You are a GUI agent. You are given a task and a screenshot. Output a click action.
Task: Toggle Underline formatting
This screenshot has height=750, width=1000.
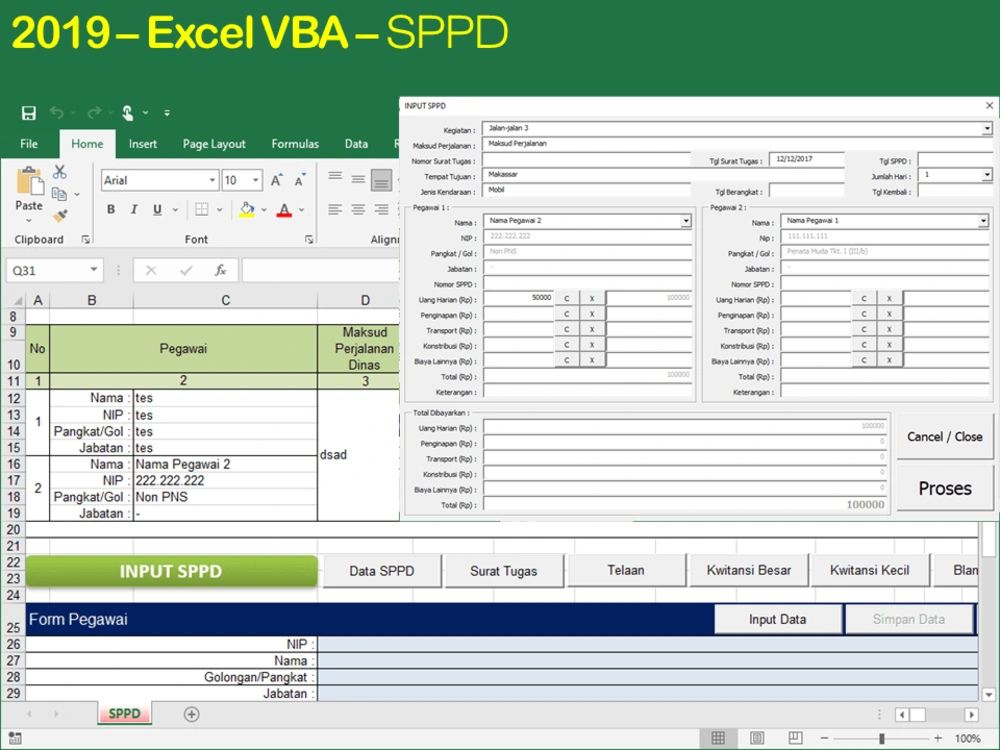coord(157,209)
